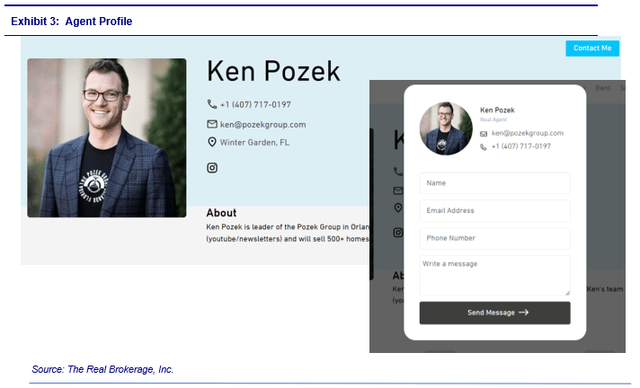640x388 pixels.
Task: Click dimmed envelope icon behind the dialog
Action: tap(398, 191)
